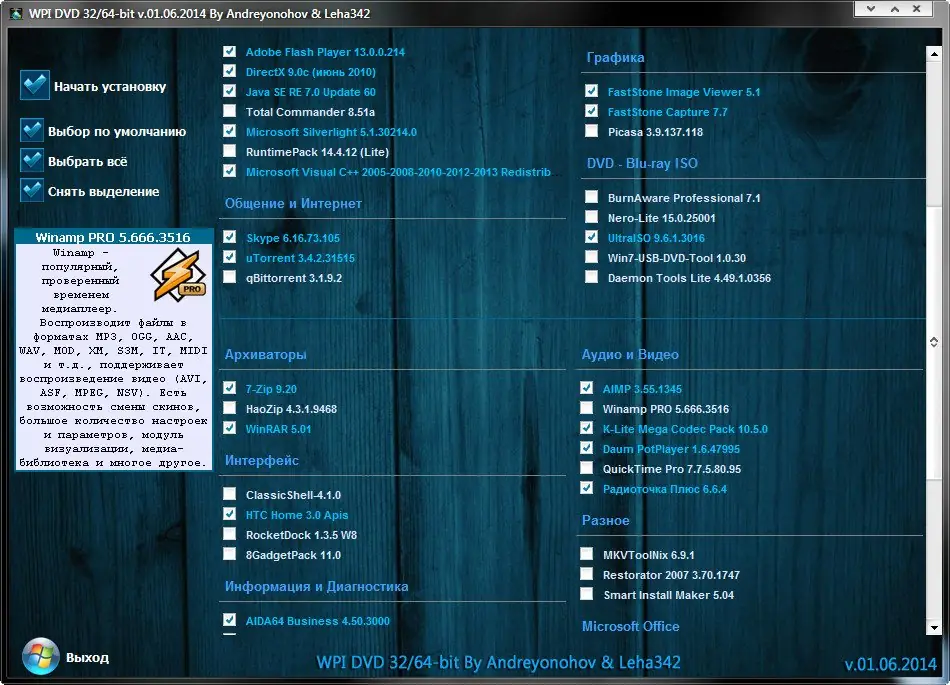The height and width of the screenshot is (685, 950).
Task: Check Daemon Tools Lite 4.49.1.0356
Action: [x=592, y=277]
